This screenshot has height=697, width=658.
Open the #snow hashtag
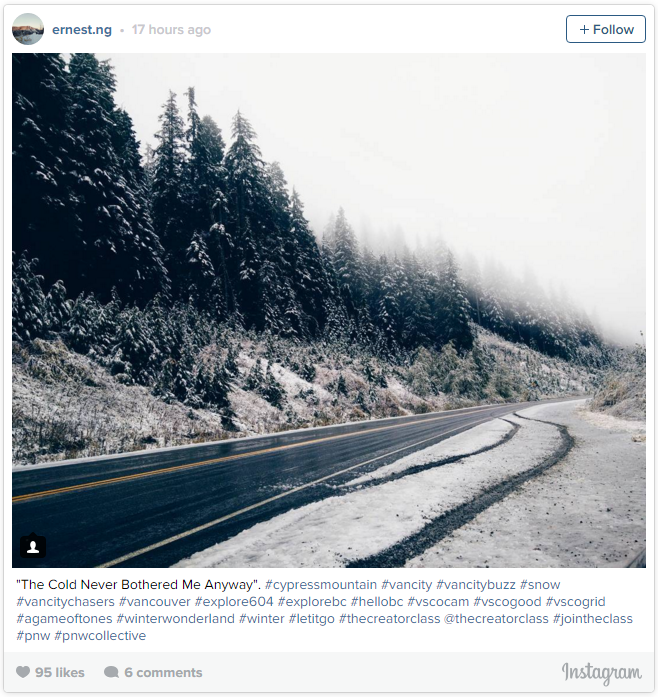pos(540,585)
